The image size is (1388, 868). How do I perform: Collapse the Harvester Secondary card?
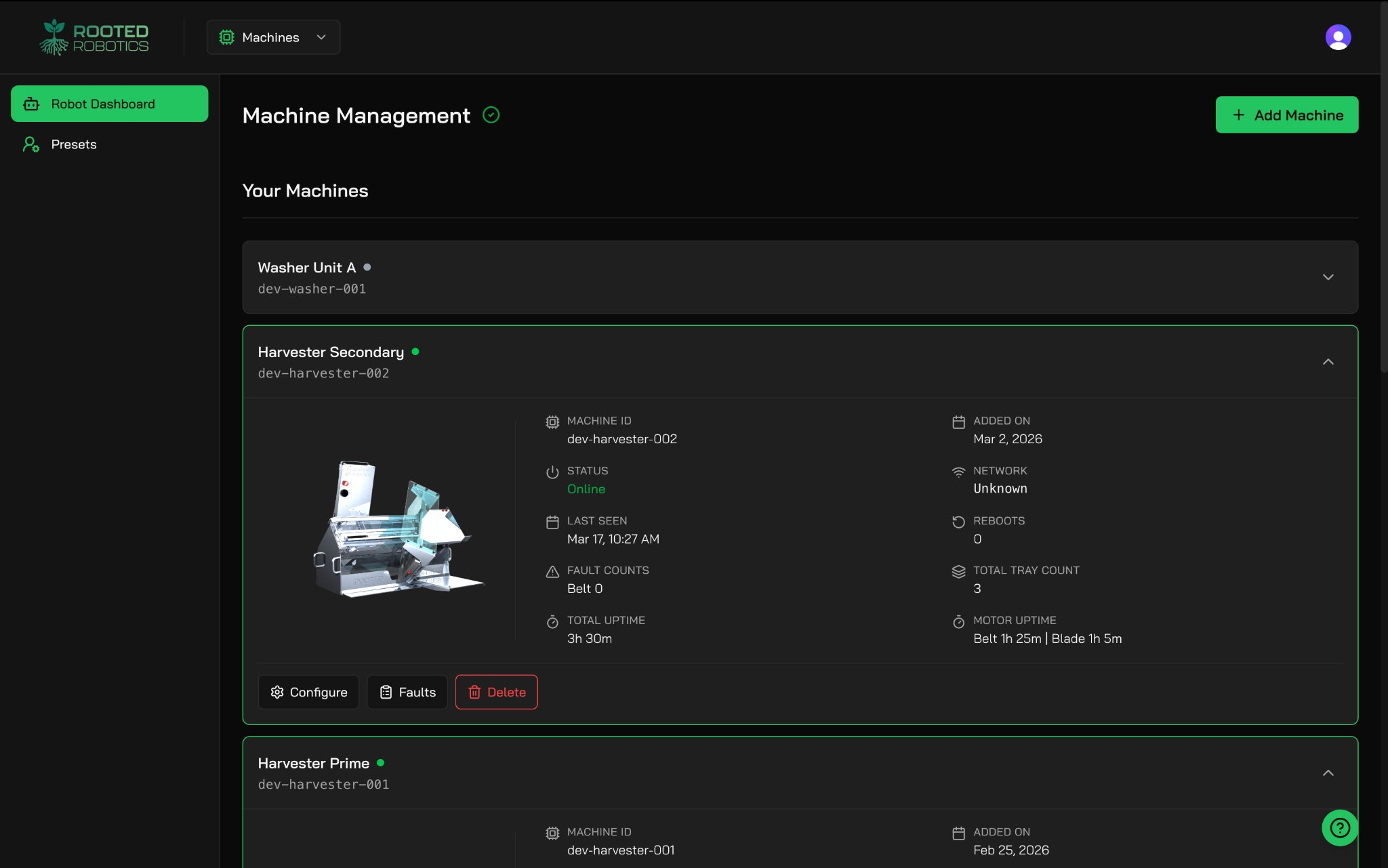click(1328, 362)
